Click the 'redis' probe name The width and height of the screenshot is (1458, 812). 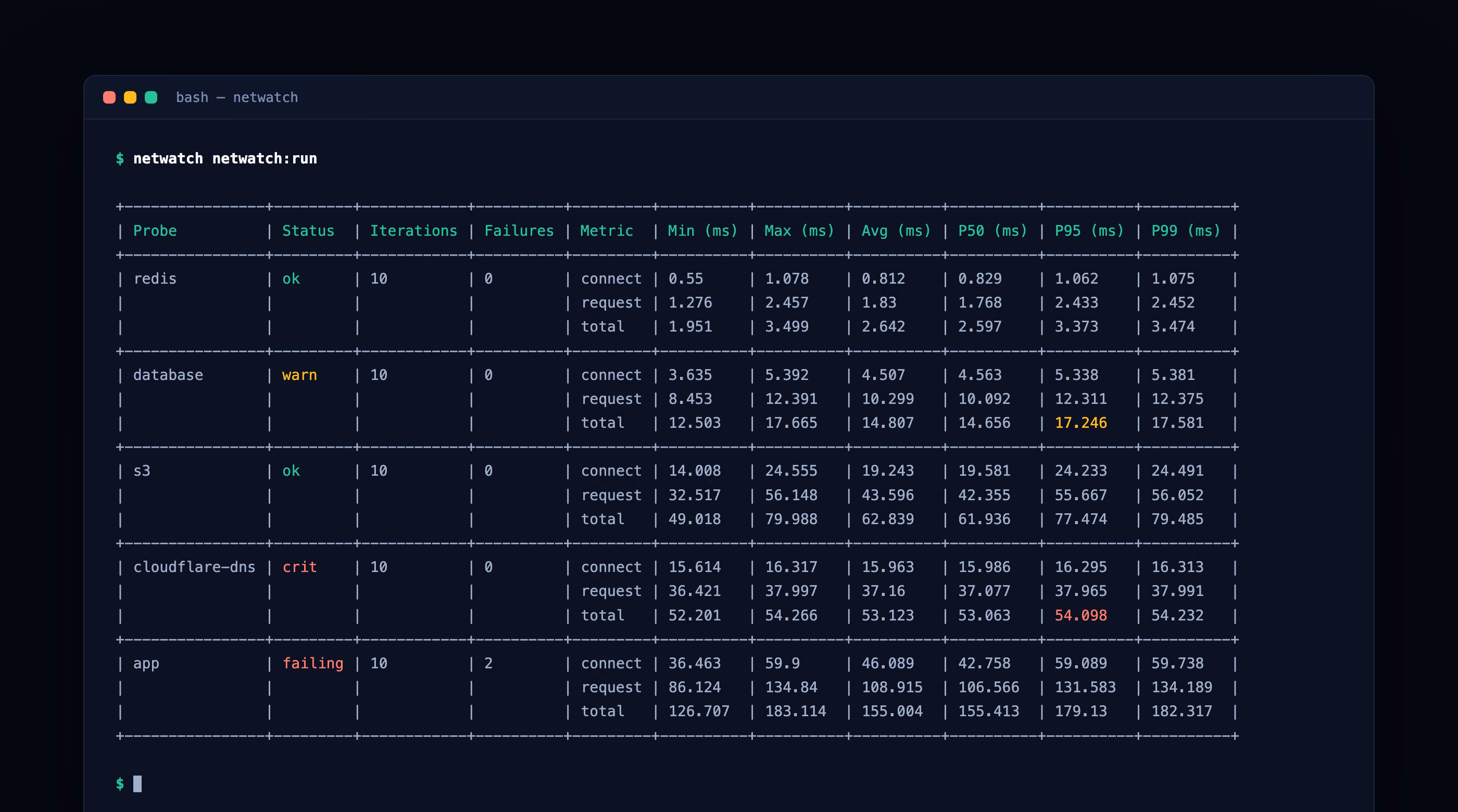[x=155, y=278]
